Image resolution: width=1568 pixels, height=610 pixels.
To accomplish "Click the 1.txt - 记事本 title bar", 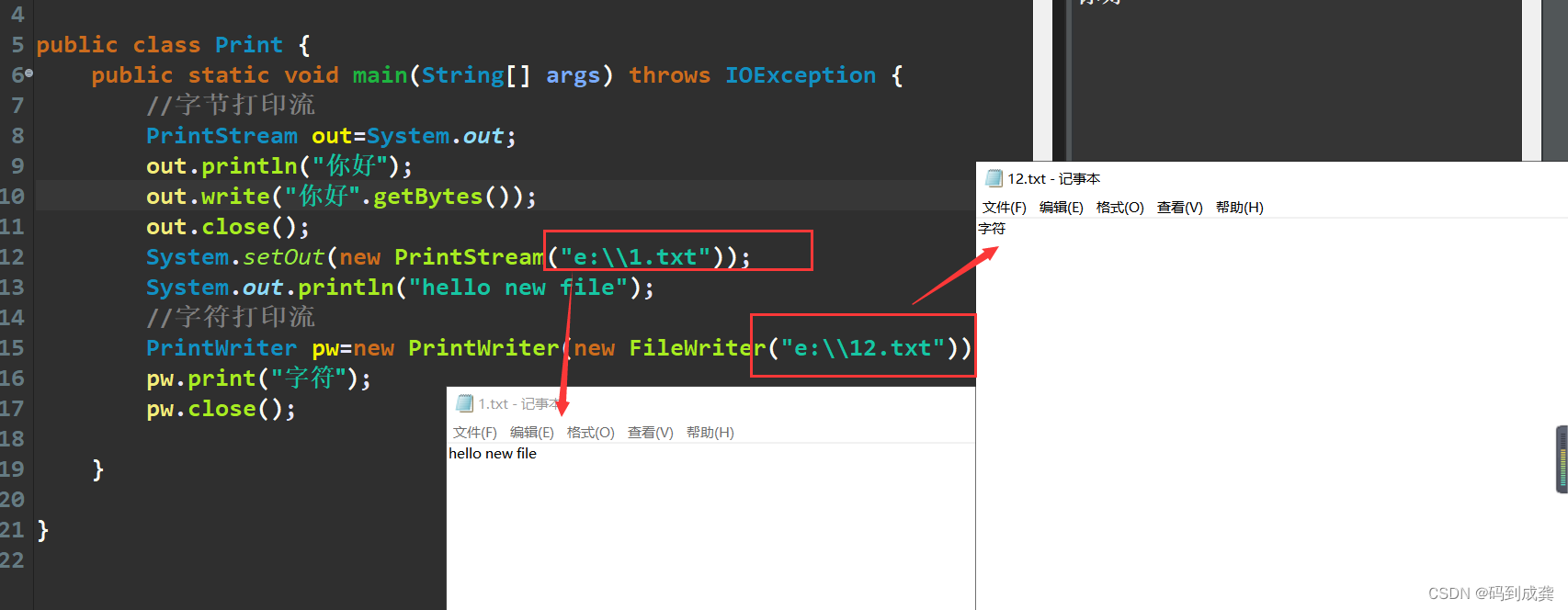I will [710, 403].
